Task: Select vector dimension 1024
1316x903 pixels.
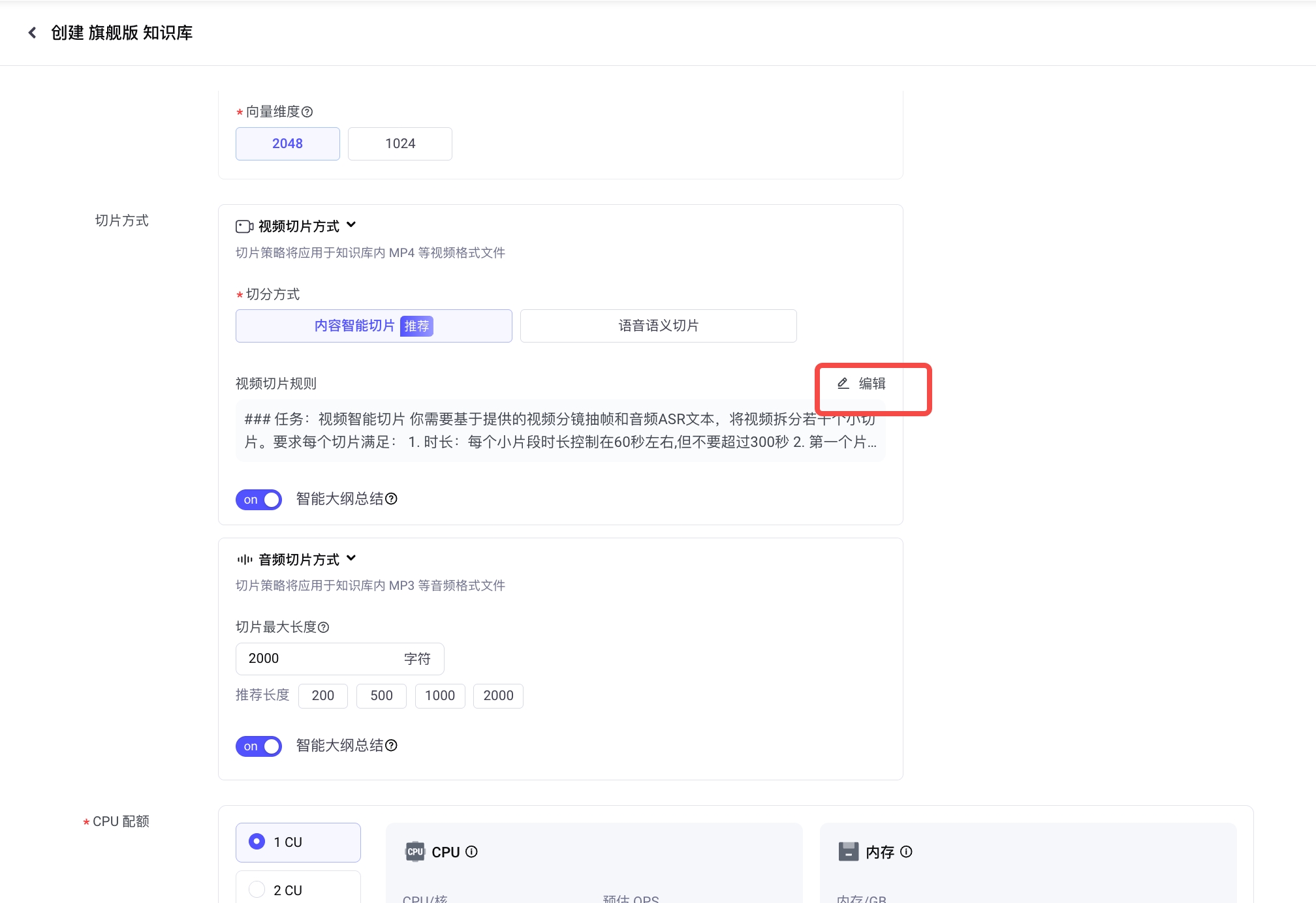Action: (400, 144)
